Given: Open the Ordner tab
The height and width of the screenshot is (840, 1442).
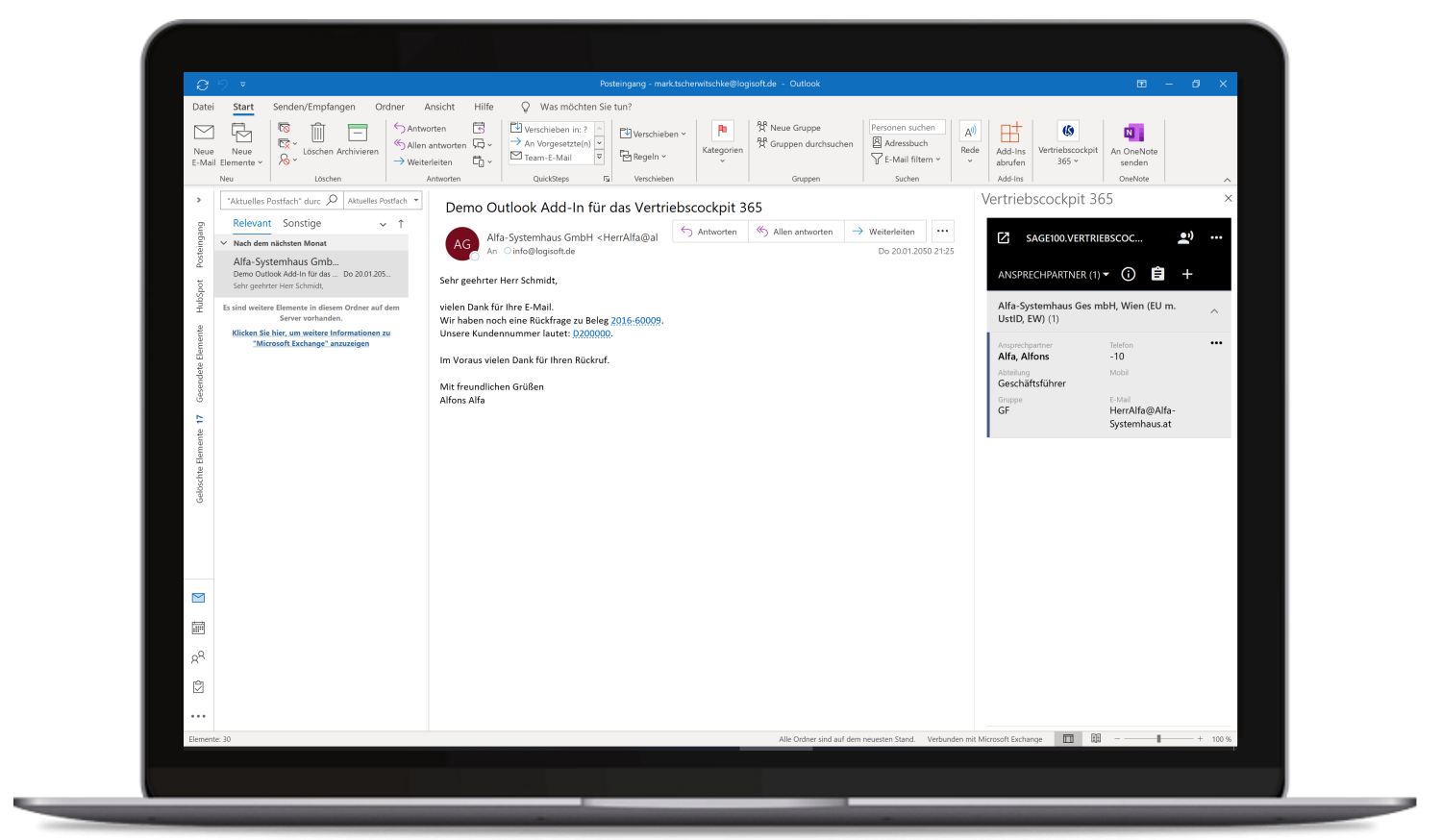Looking at the screenshot, I should (x=389, y=107).
